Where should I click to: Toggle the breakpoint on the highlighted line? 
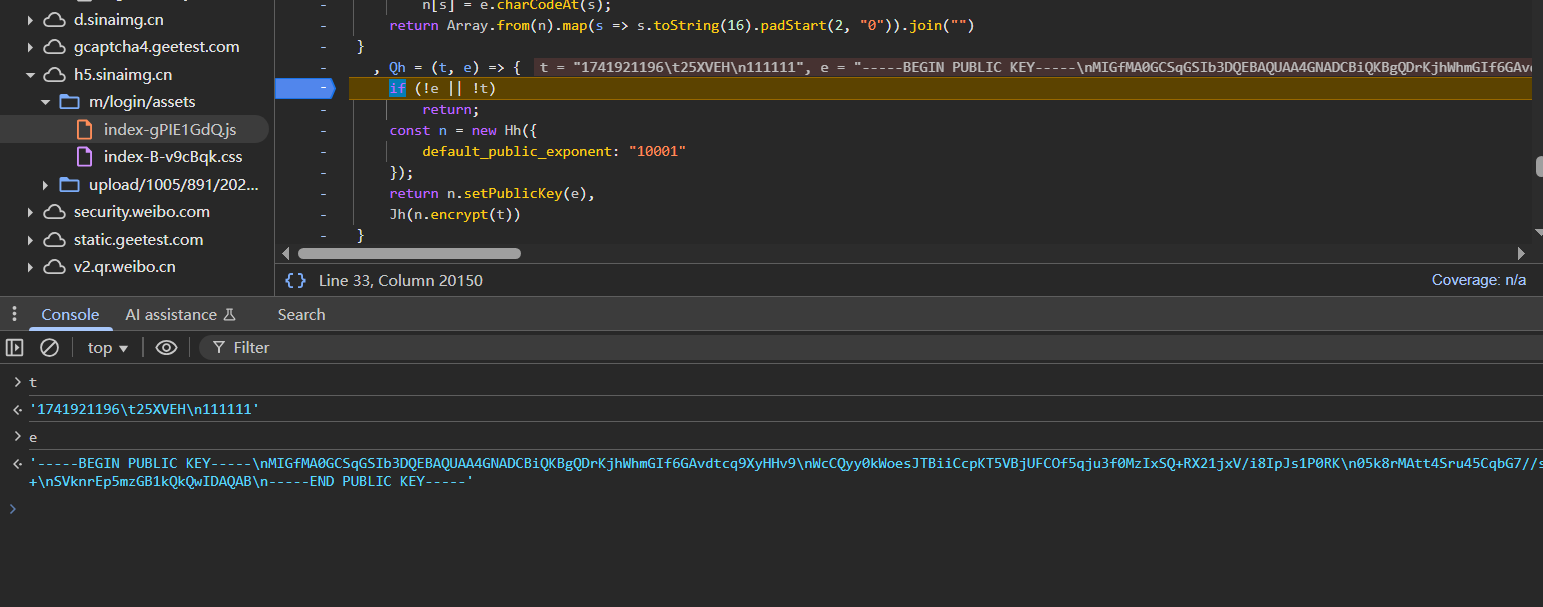[311, 89]
